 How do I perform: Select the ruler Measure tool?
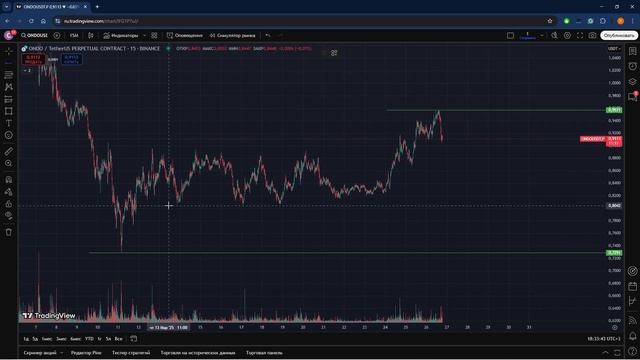click(x=9, y=151)
